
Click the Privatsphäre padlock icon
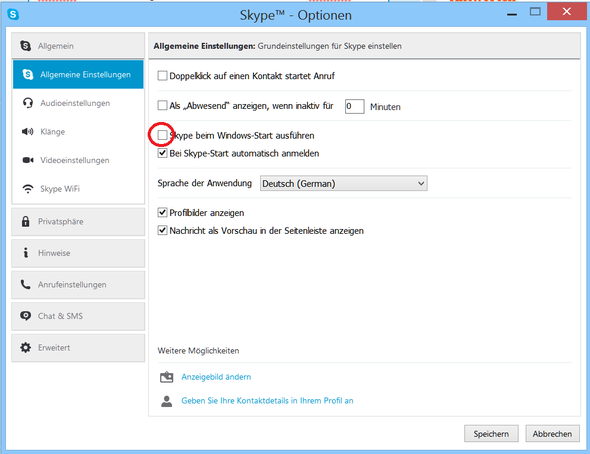[26, 221]
